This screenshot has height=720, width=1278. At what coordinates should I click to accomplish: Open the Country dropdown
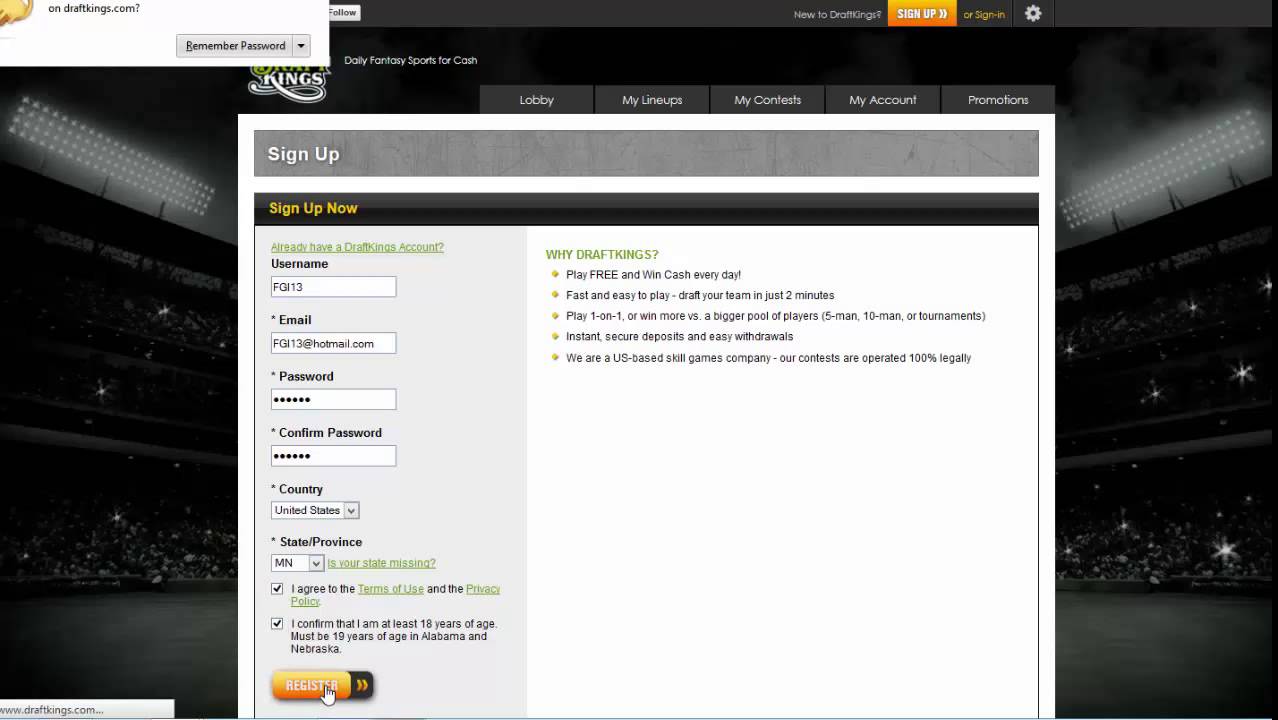click(315, 510)
